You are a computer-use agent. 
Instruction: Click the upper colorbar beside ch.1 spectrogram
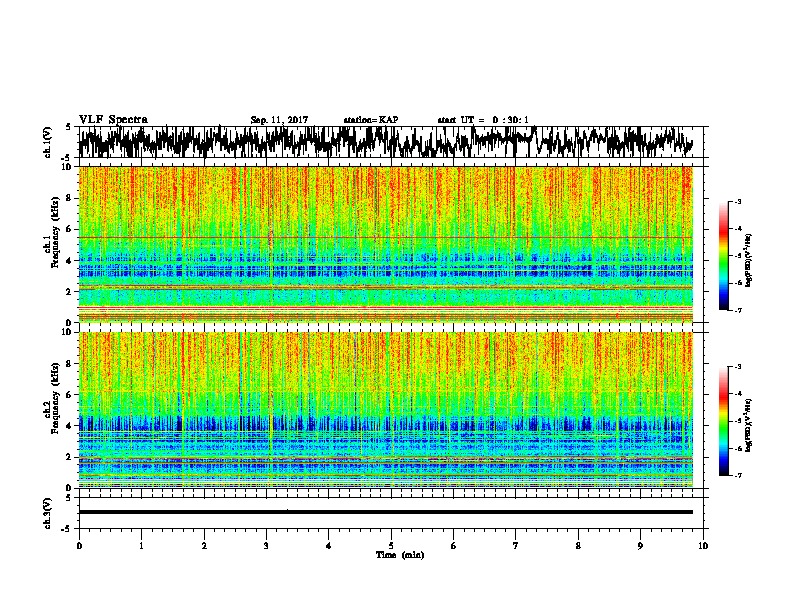coord(724,256)
